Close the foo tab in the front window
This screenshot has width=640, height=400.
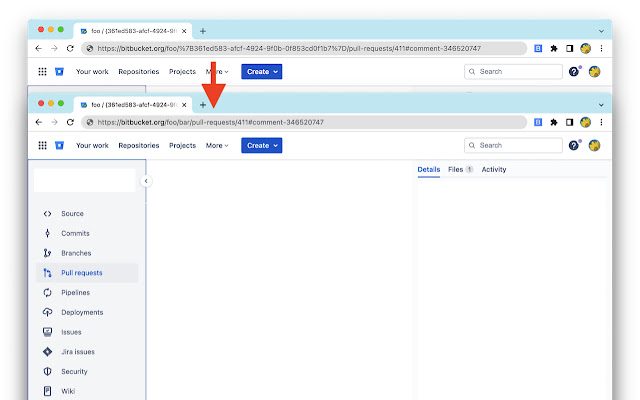click(x=184, y=105)
